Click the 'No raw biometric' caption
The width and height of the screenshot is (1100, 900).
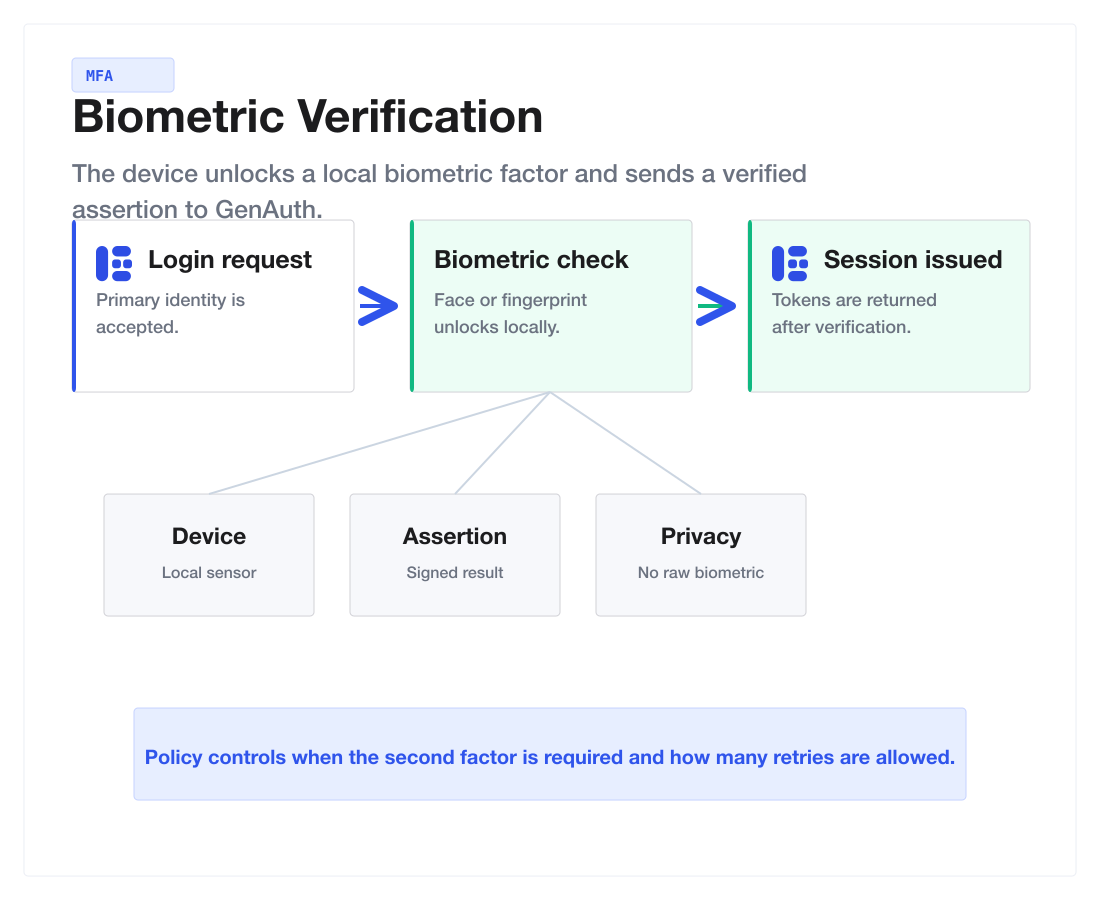pyautogui.click(x=701, y=572)
